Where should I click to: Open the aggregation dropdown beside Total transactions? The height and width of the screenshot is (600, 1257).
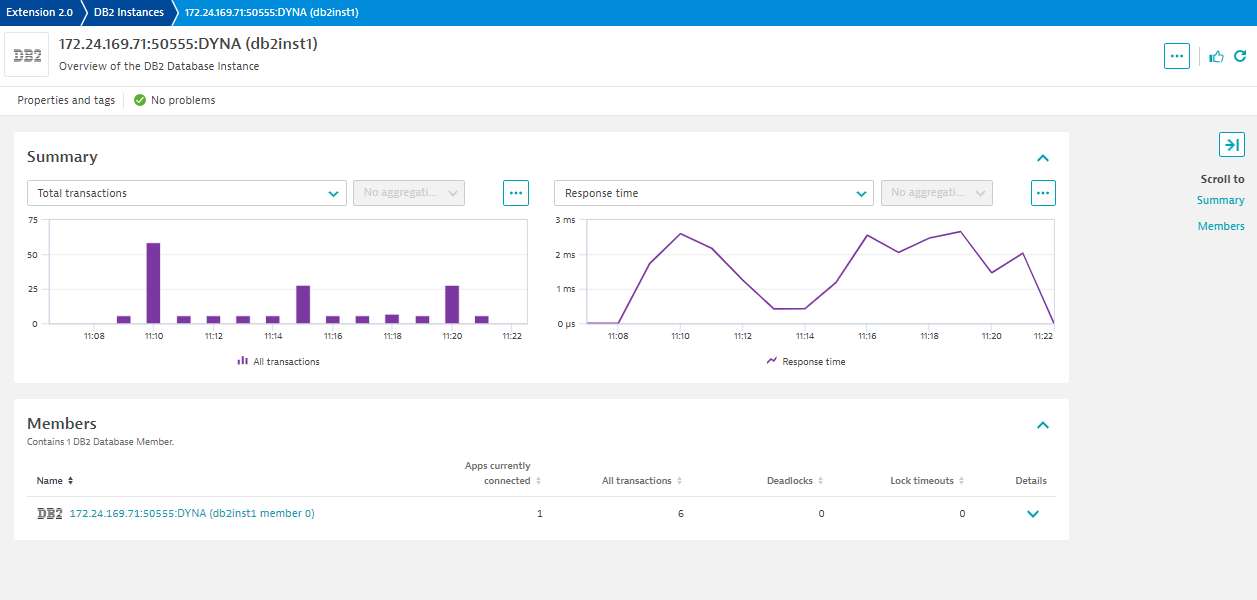[x=409, y=193]
